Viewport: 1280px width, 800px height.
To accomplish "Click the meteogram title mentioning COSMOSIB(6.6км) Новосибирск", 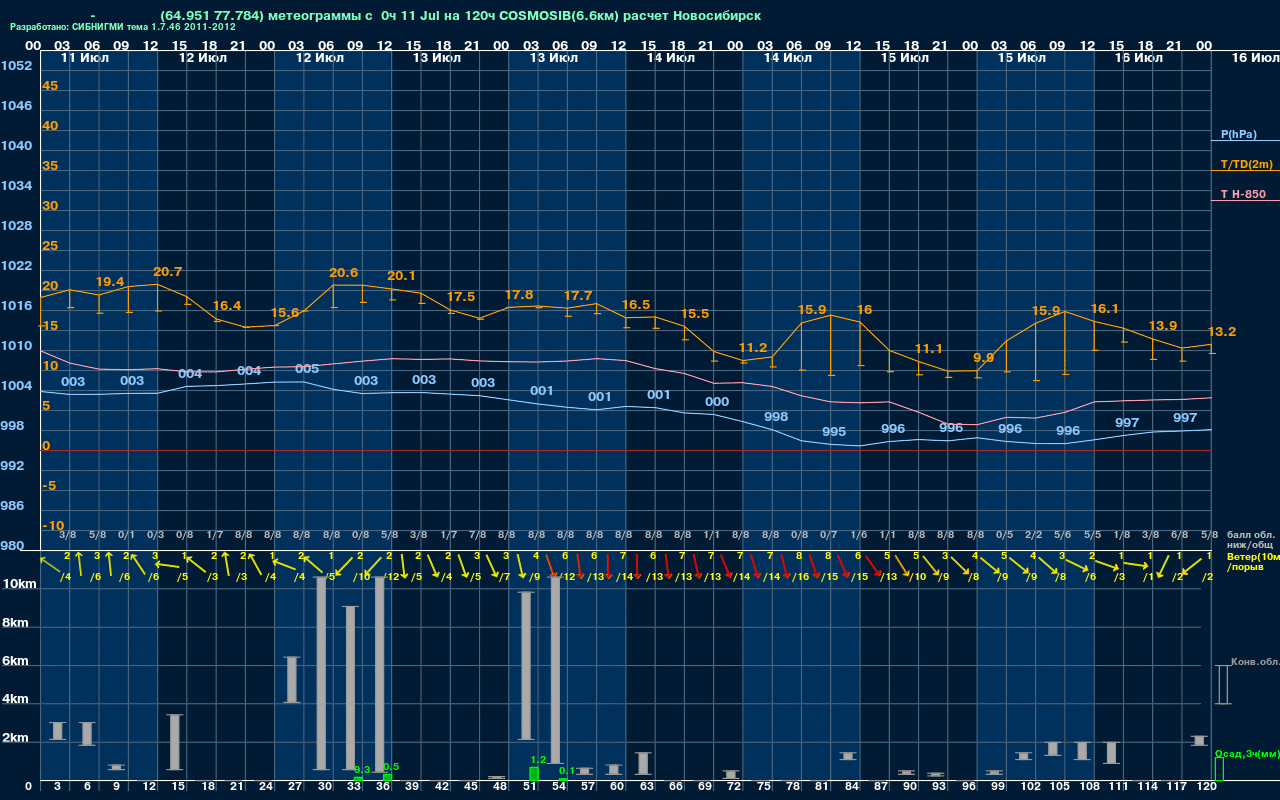I will [x=460, y=16].
